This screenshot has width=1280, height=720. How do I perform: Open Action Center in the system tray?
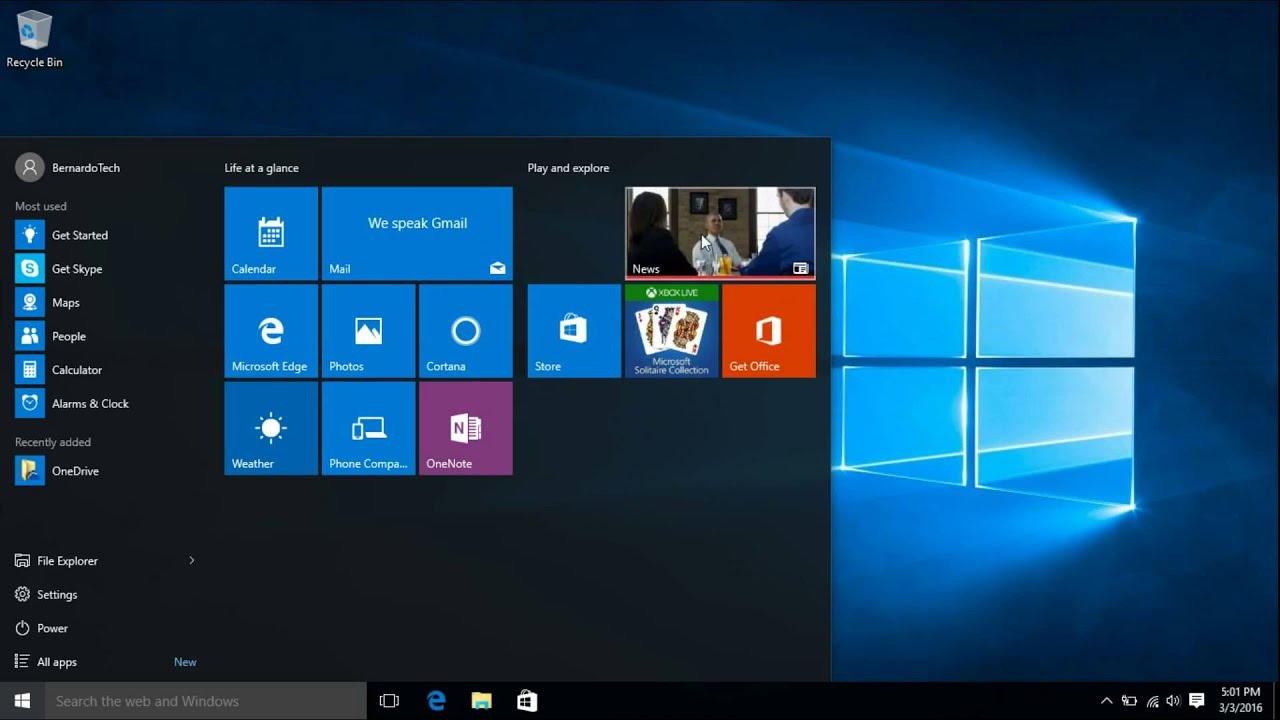[1196, 700]
